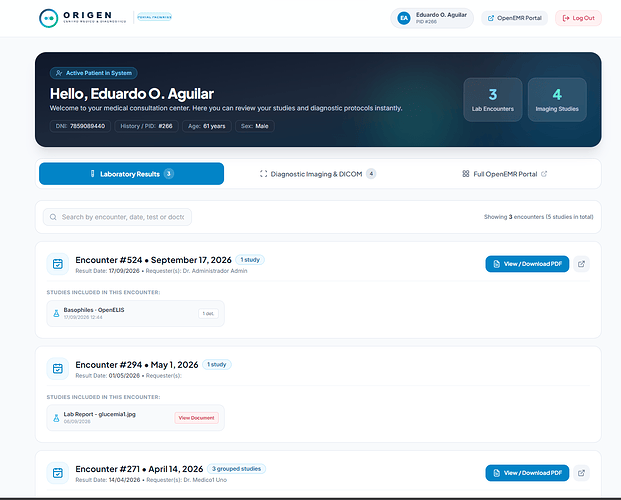Click Encounter #524 • September 17, 2026 heading
The image size is (621, 500).
(x=153, y=260)
